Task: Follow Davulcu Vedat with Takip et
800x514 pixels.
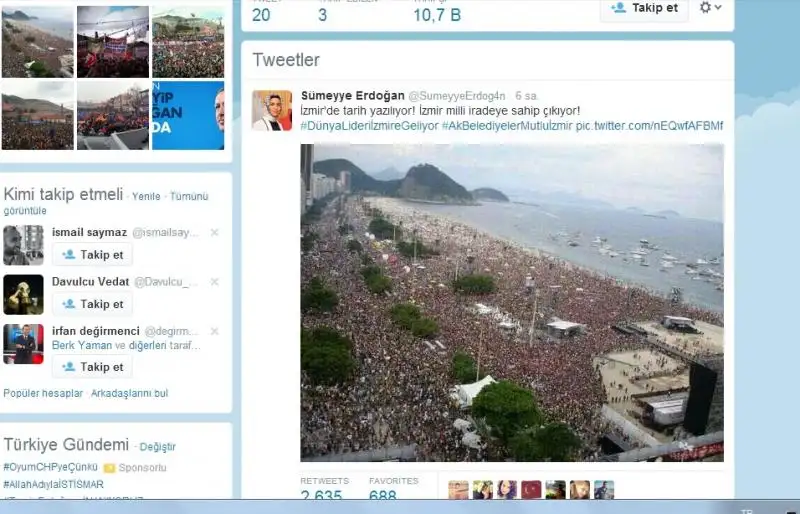Action: [x=92, y=304]
